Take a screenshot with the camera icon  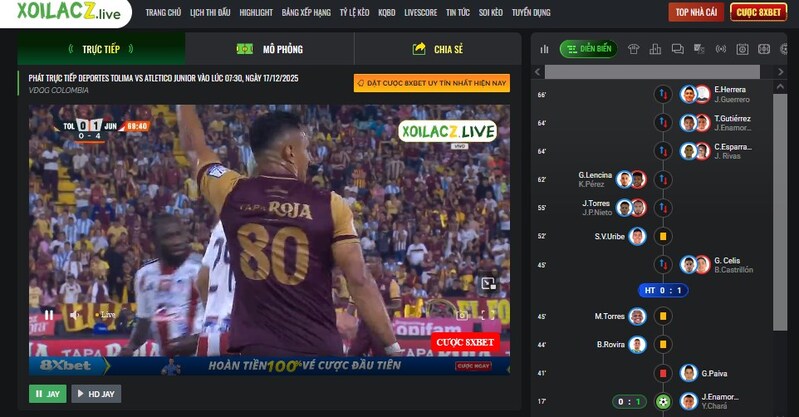click(462, 315)
